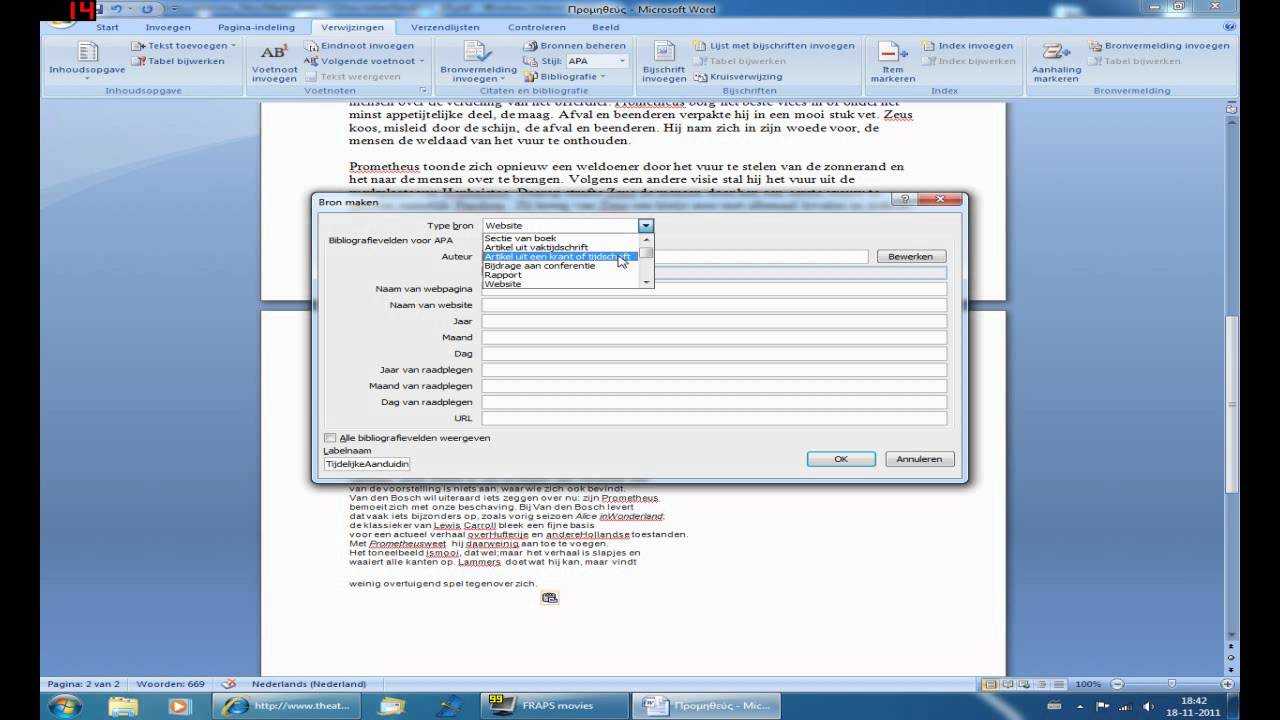Confirm the dialog with OK
The image size is (1280, 720).
coord(841,459)
